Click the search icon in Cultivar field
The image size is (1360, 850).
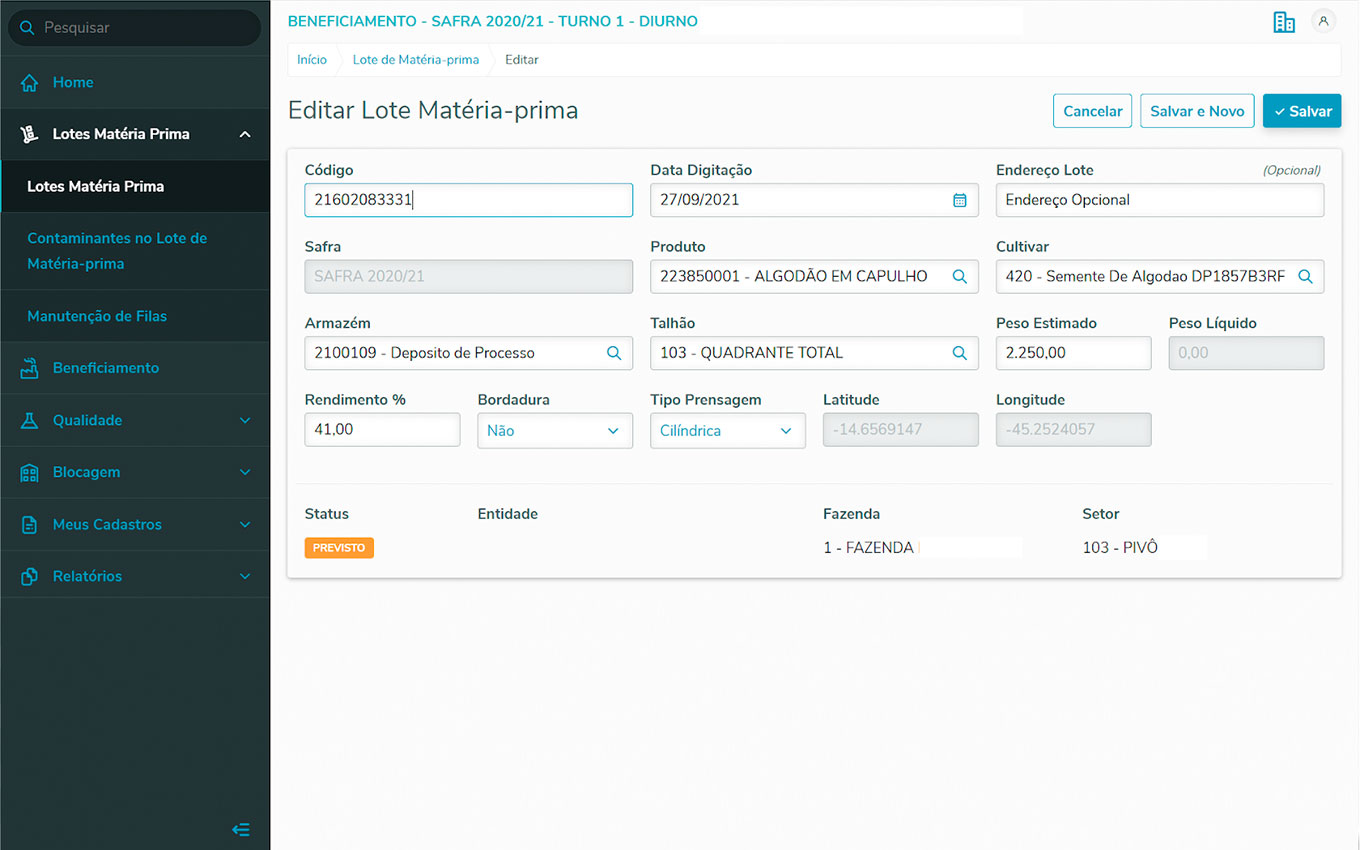(1305, 277)
